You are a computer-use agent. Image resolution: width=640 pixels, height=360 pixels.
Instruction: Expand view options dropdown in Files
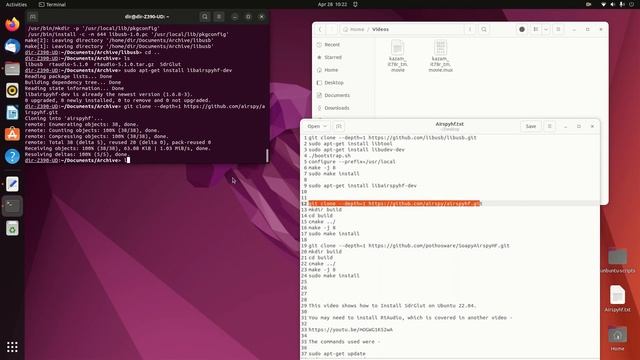pyautogui.click(x=546, y=29)
